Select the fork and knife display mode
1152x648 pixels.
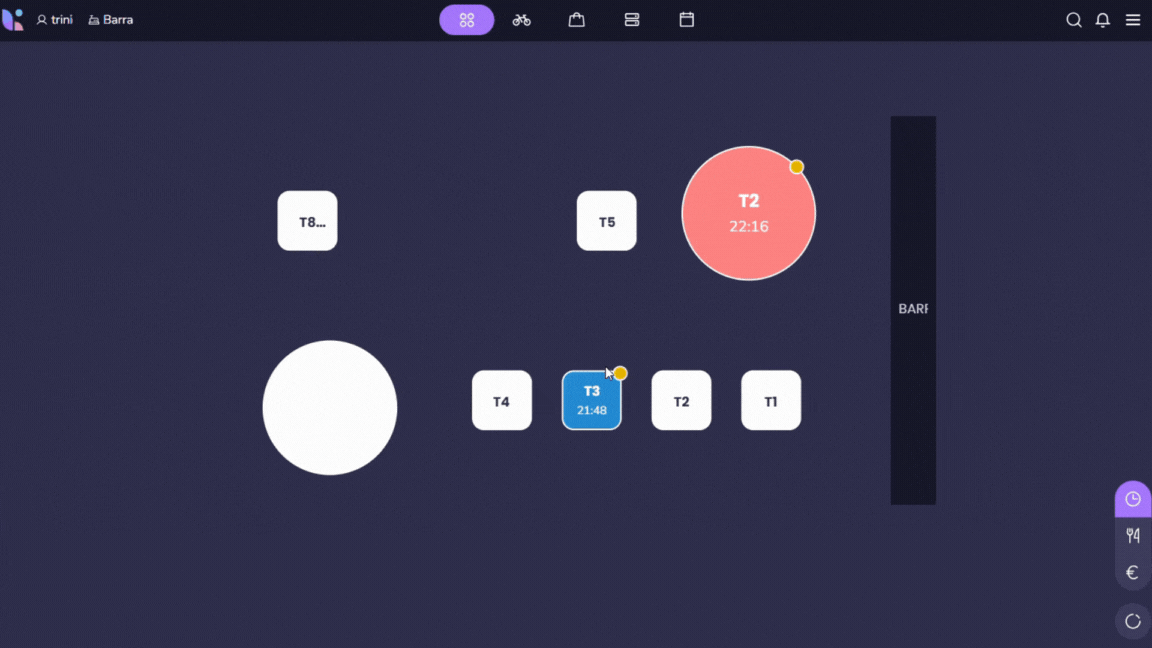point(1133,536)
